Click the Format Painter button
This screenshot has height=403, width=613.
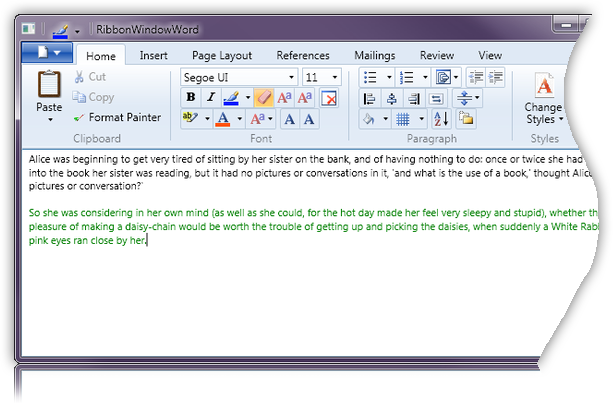[117, 117]
